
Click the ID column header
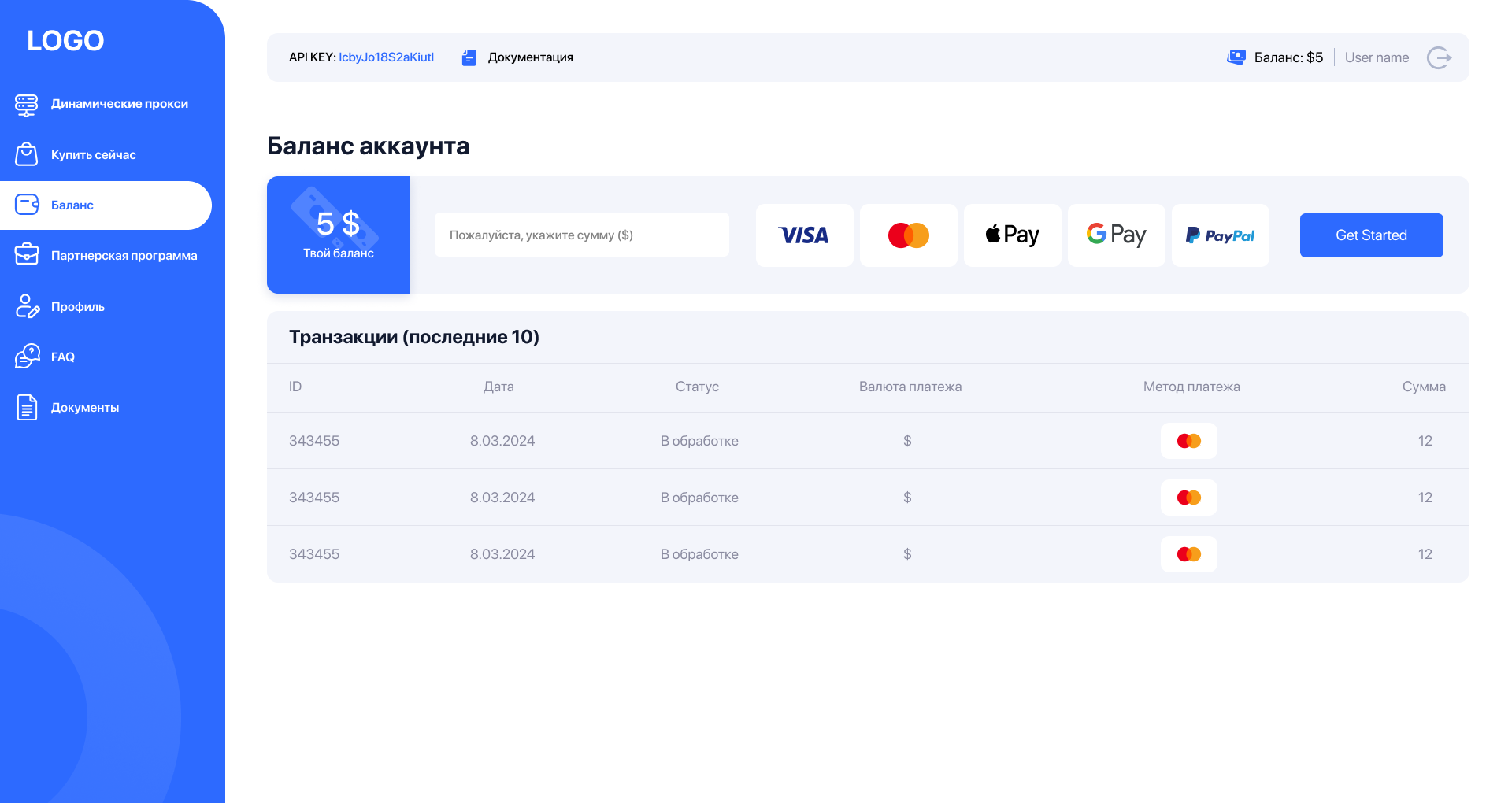tap(295, 387)
